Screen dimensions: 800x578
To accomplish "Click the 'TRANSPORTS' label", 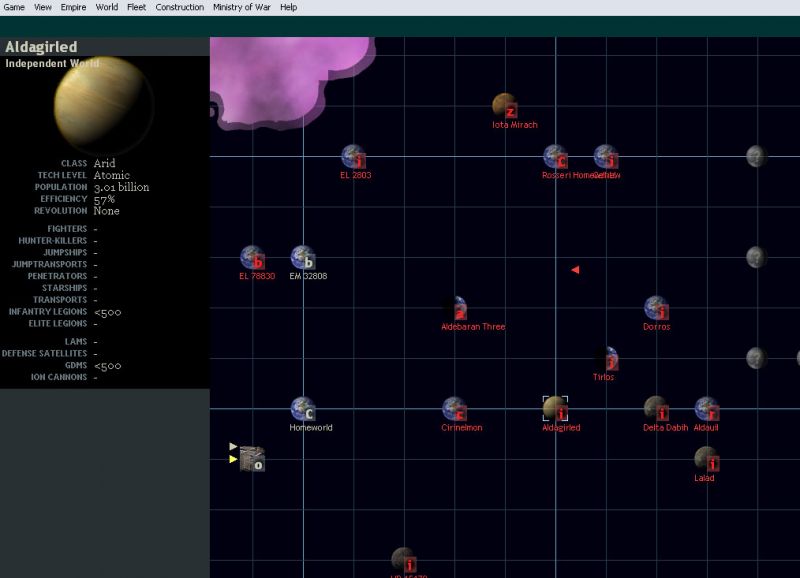I will [x=60, y=299].
